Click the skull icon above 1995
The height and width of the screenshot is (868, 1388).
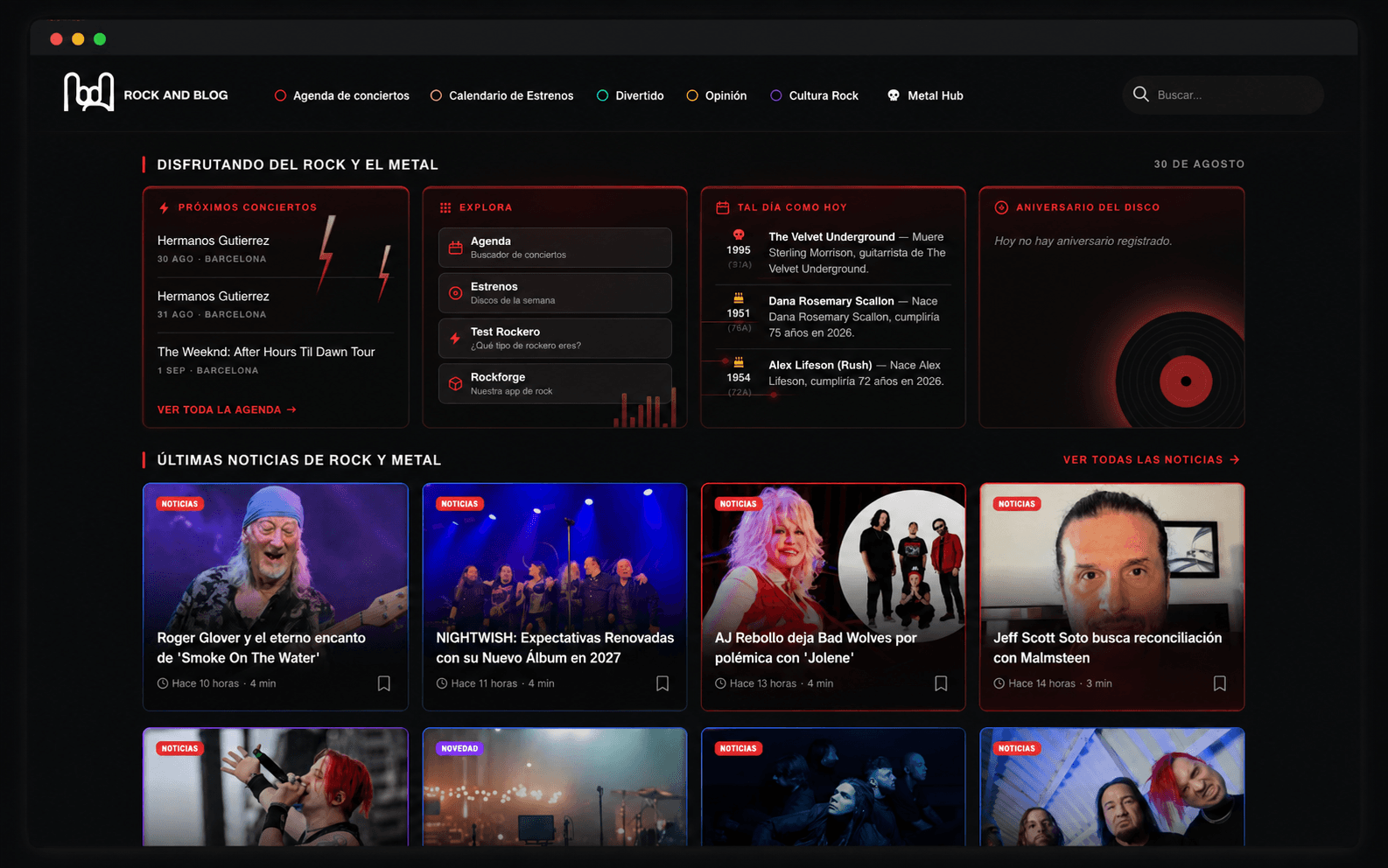739,234
